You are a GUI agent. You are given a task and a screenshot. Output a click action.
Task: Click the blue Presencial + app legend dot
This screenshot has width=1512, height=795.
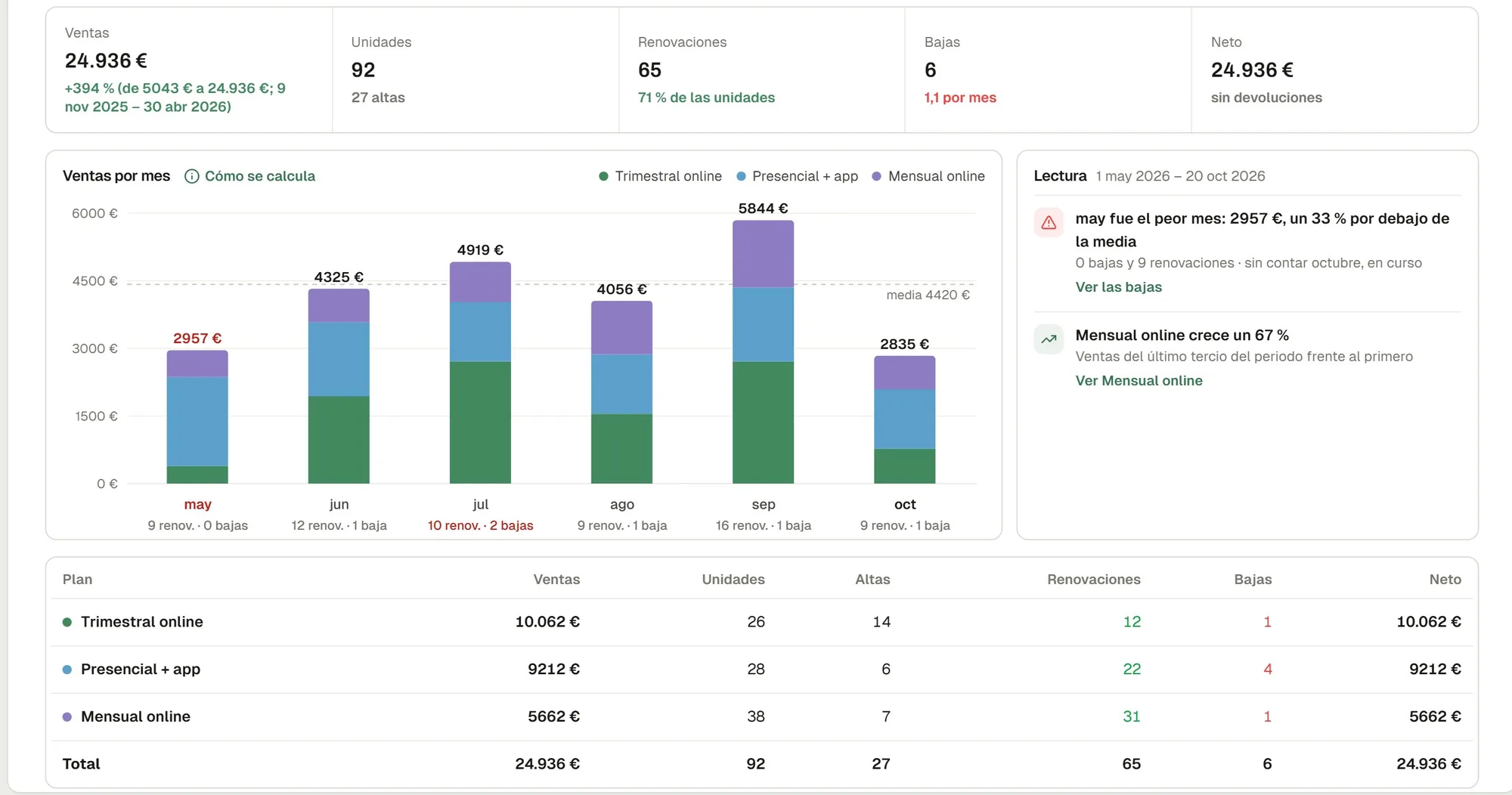tap(741, 176)
